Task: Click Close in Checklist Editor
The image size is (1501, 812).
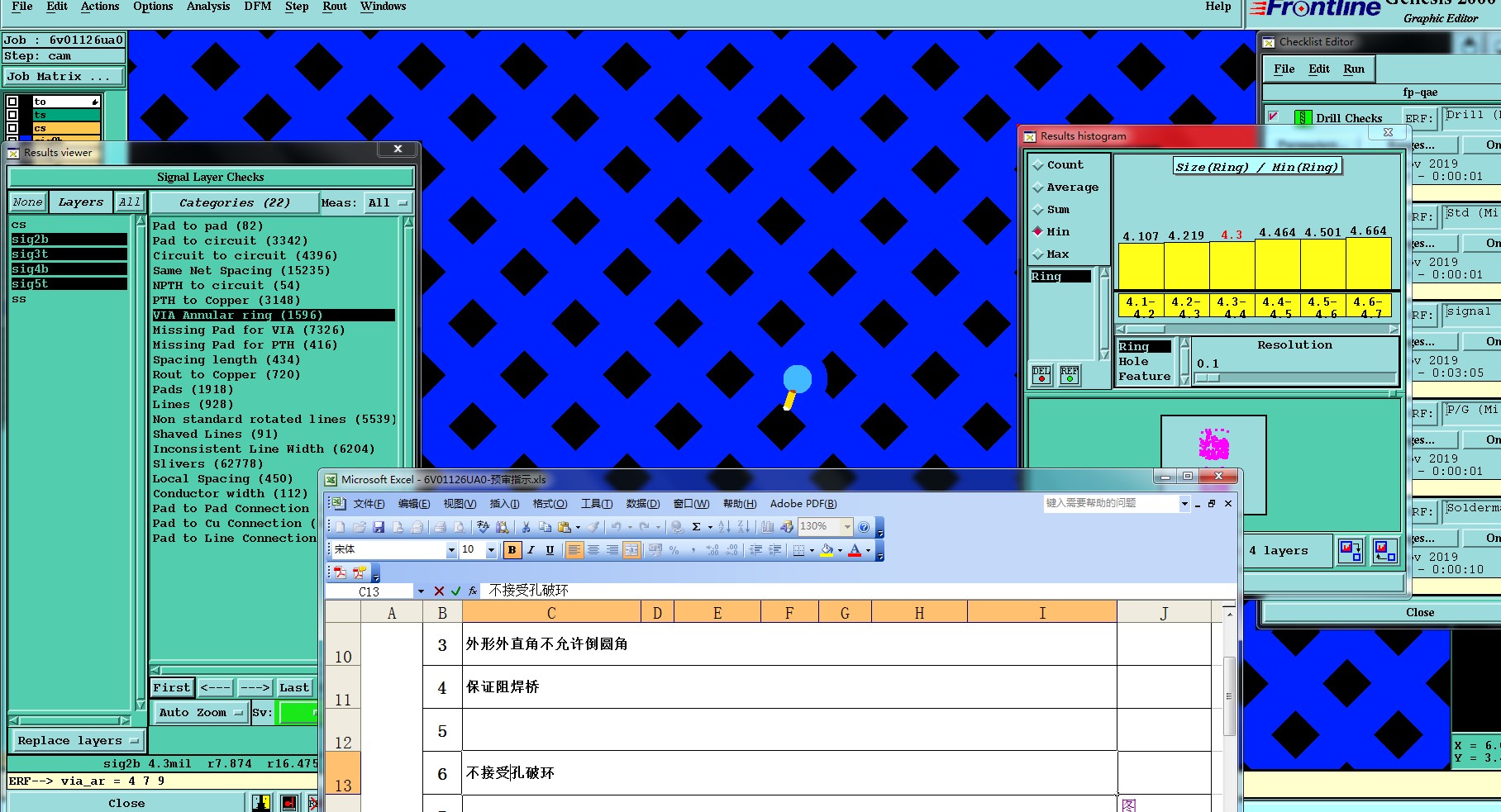Action: click(1419, 612)
